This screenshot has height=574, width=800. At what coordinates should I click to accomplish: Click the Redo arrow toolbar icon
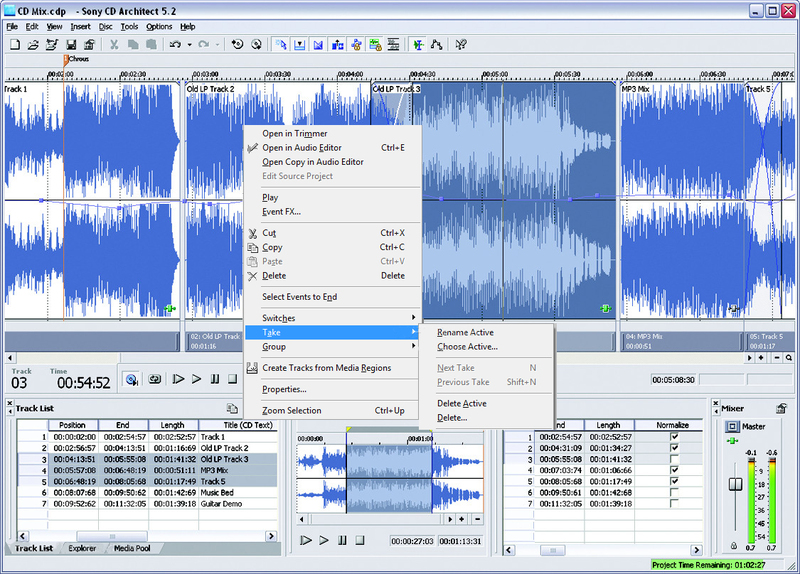pos(204,45)
